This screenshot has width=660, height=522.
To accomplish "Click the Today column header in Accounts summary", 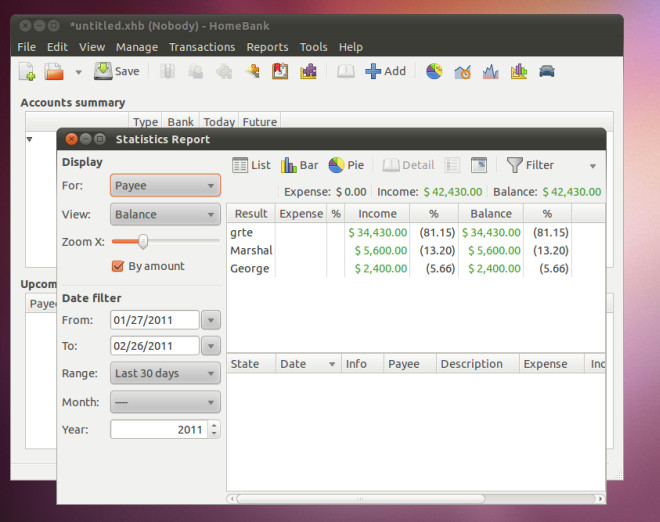I will pos(219,122).
